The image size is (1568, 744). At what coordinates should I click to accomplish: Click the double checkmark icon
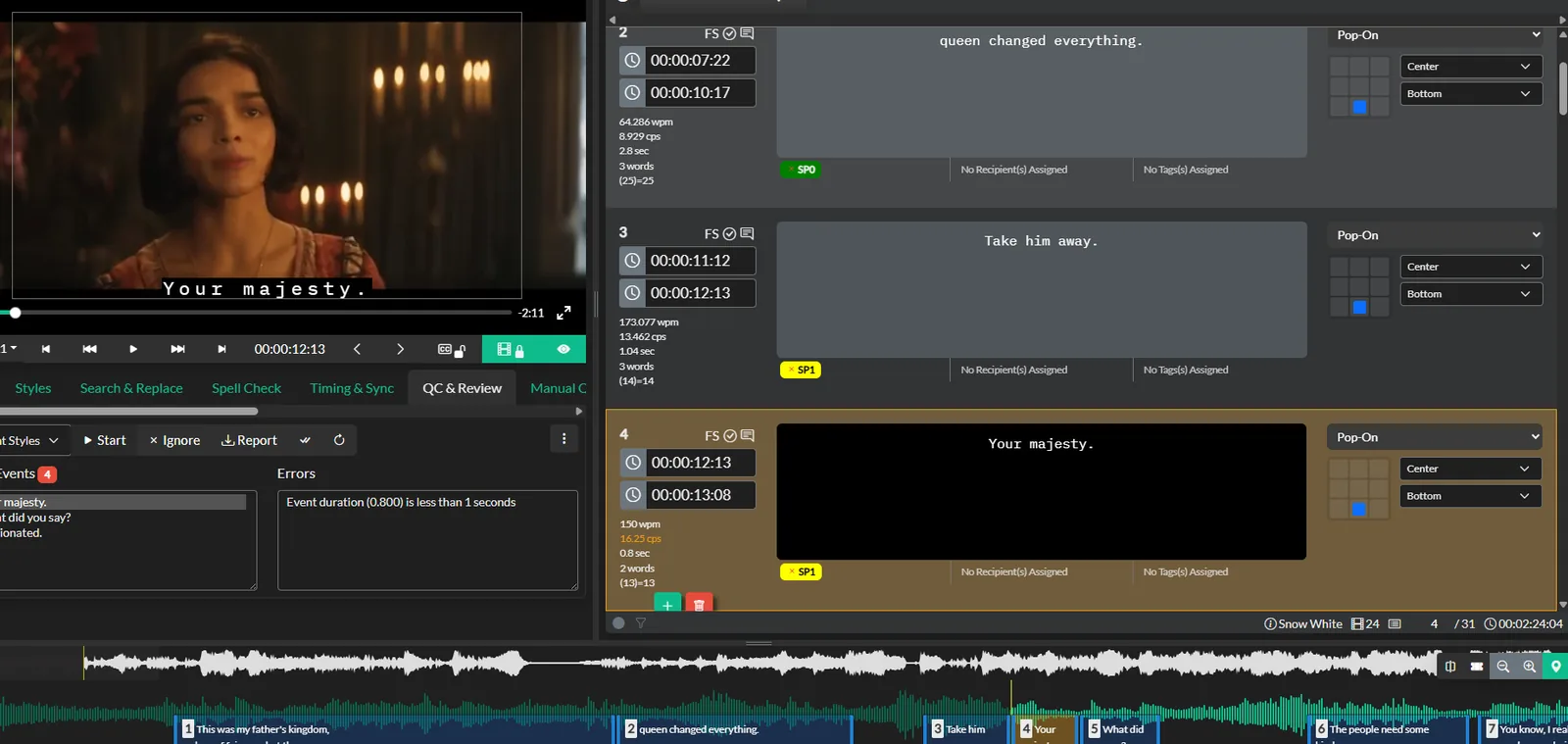pos(305,440)
